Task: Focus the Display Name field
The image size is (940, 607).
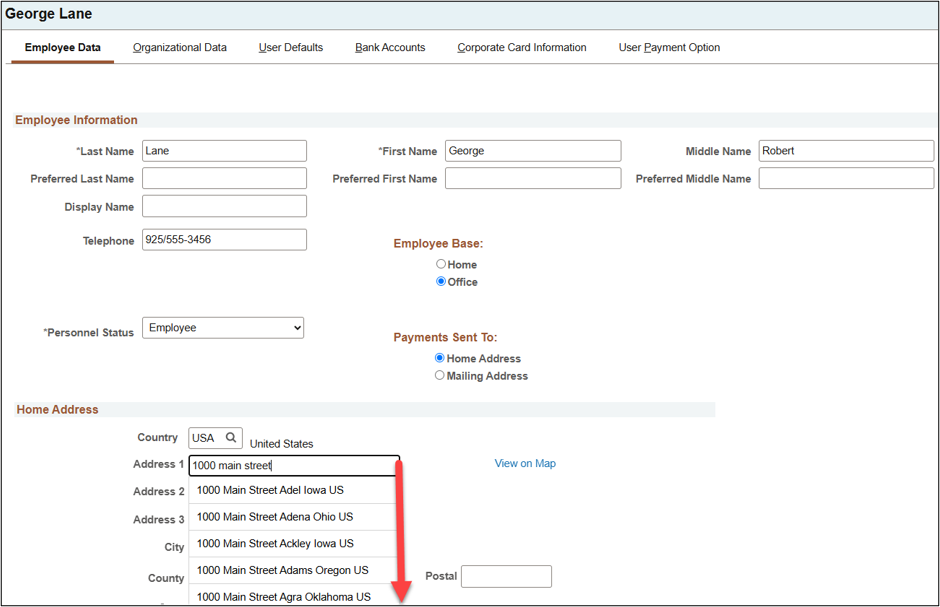Action: [x=224, y=206]
